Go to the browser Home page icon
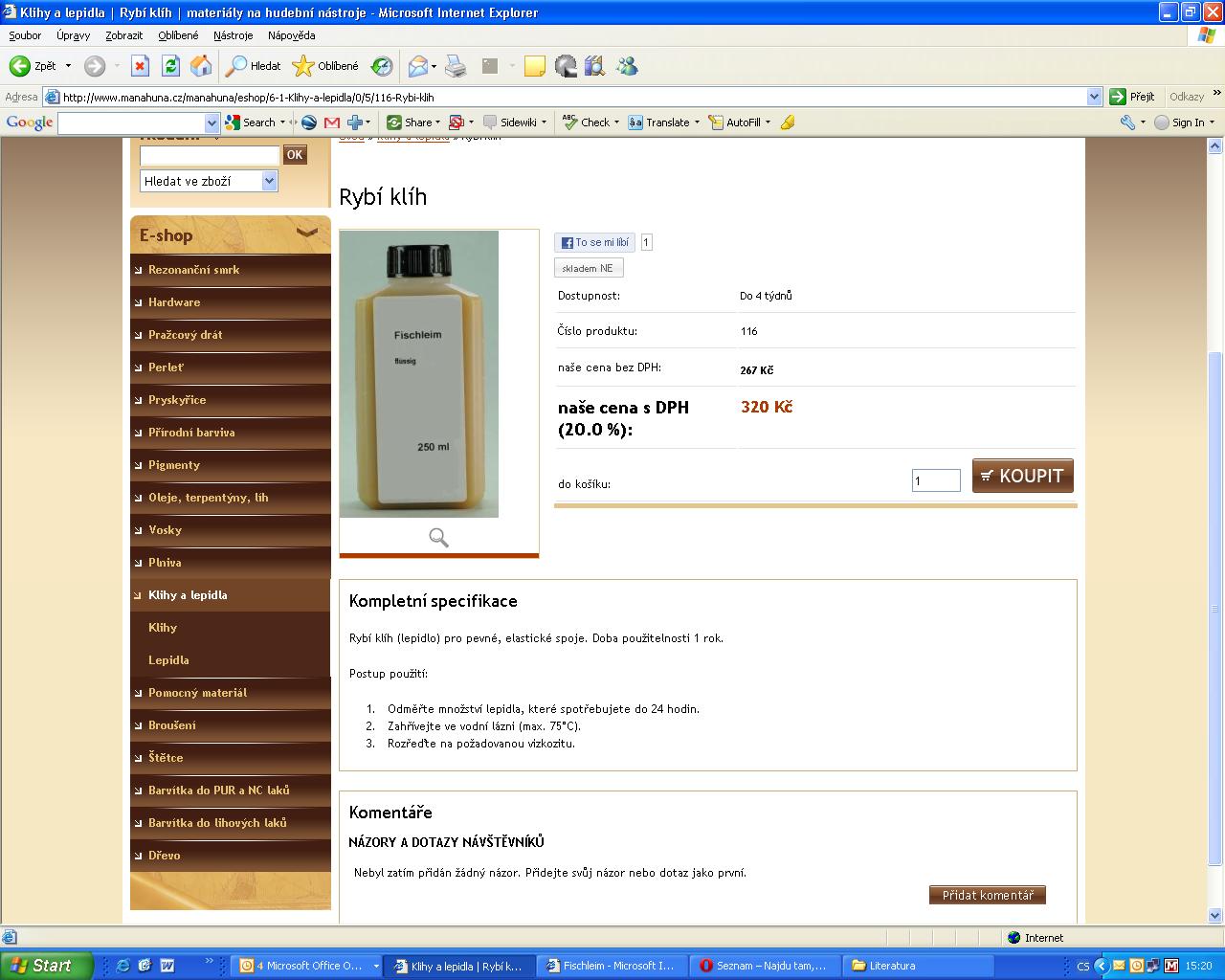The width and height of the screenshot is (1225, 980). pos(201,66)
